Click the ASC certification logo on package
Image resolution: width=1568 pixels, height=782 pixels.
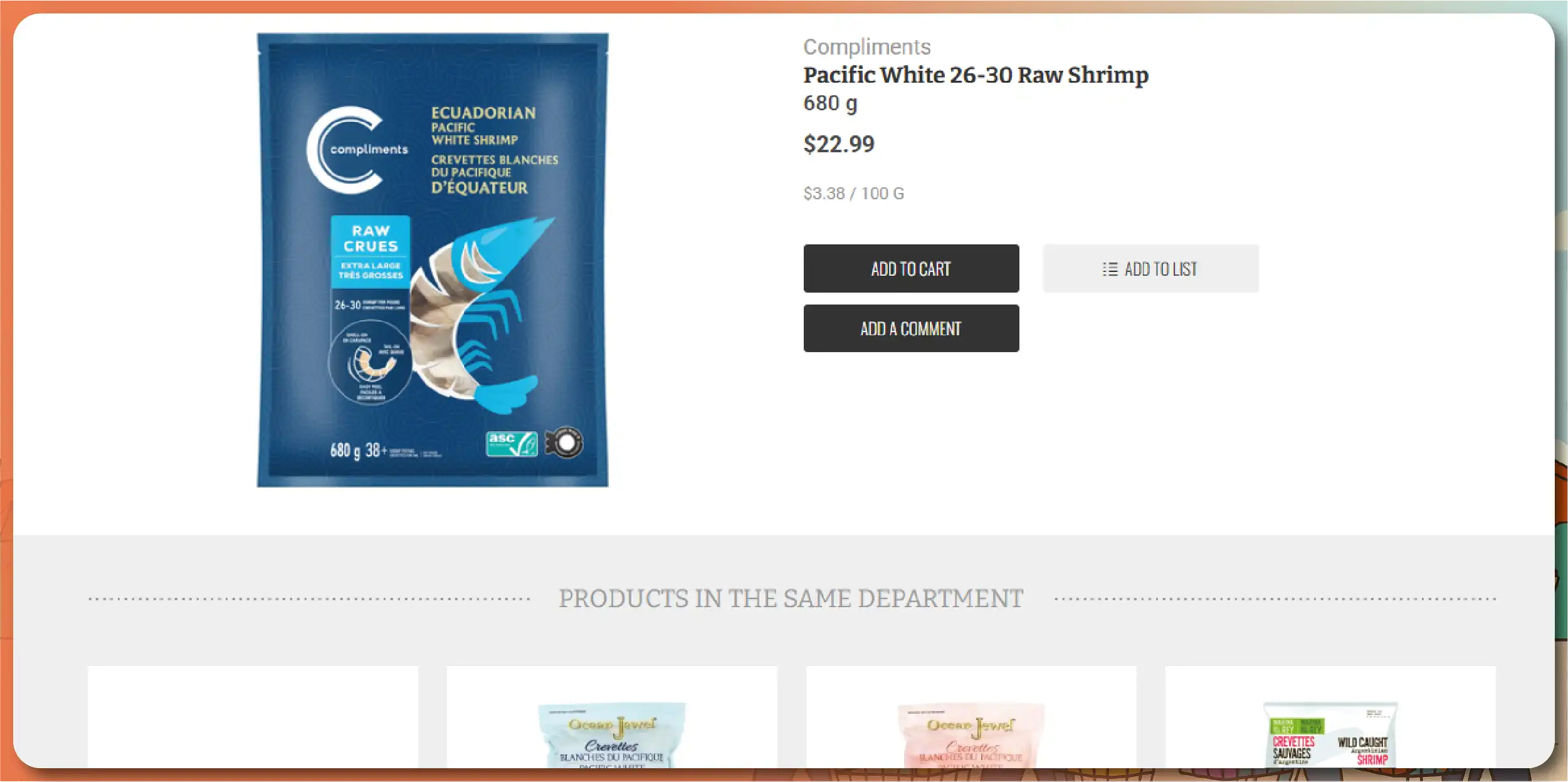click(512, 444)
